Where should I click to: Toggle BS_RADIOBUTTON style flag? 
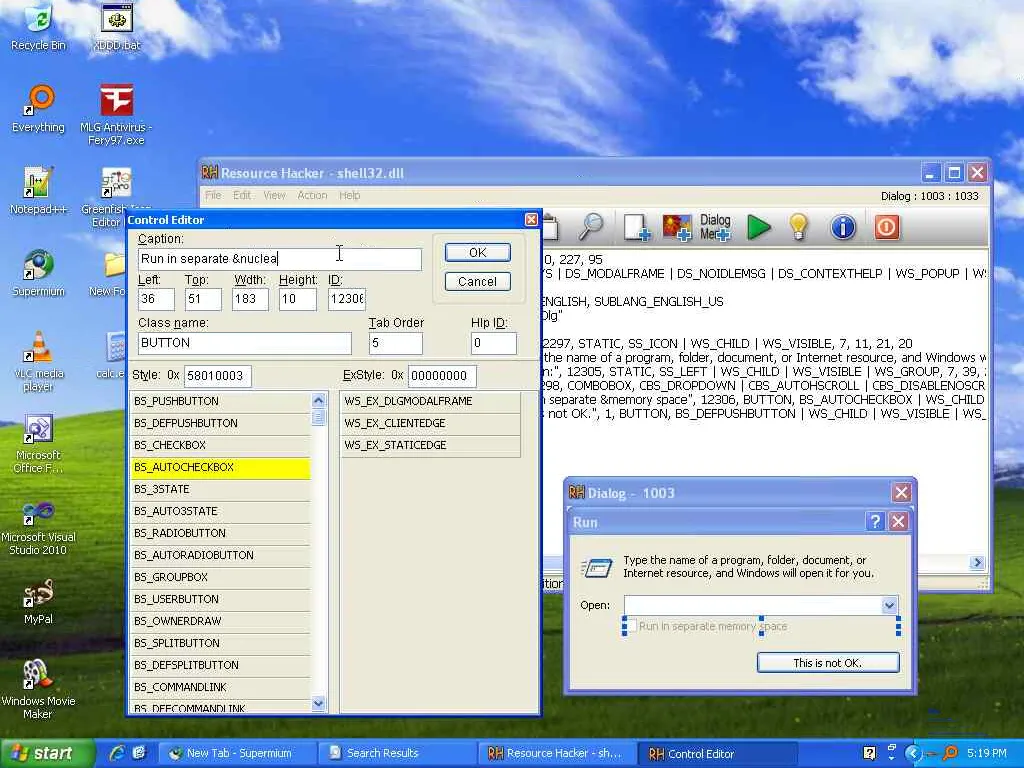(221, 533)
